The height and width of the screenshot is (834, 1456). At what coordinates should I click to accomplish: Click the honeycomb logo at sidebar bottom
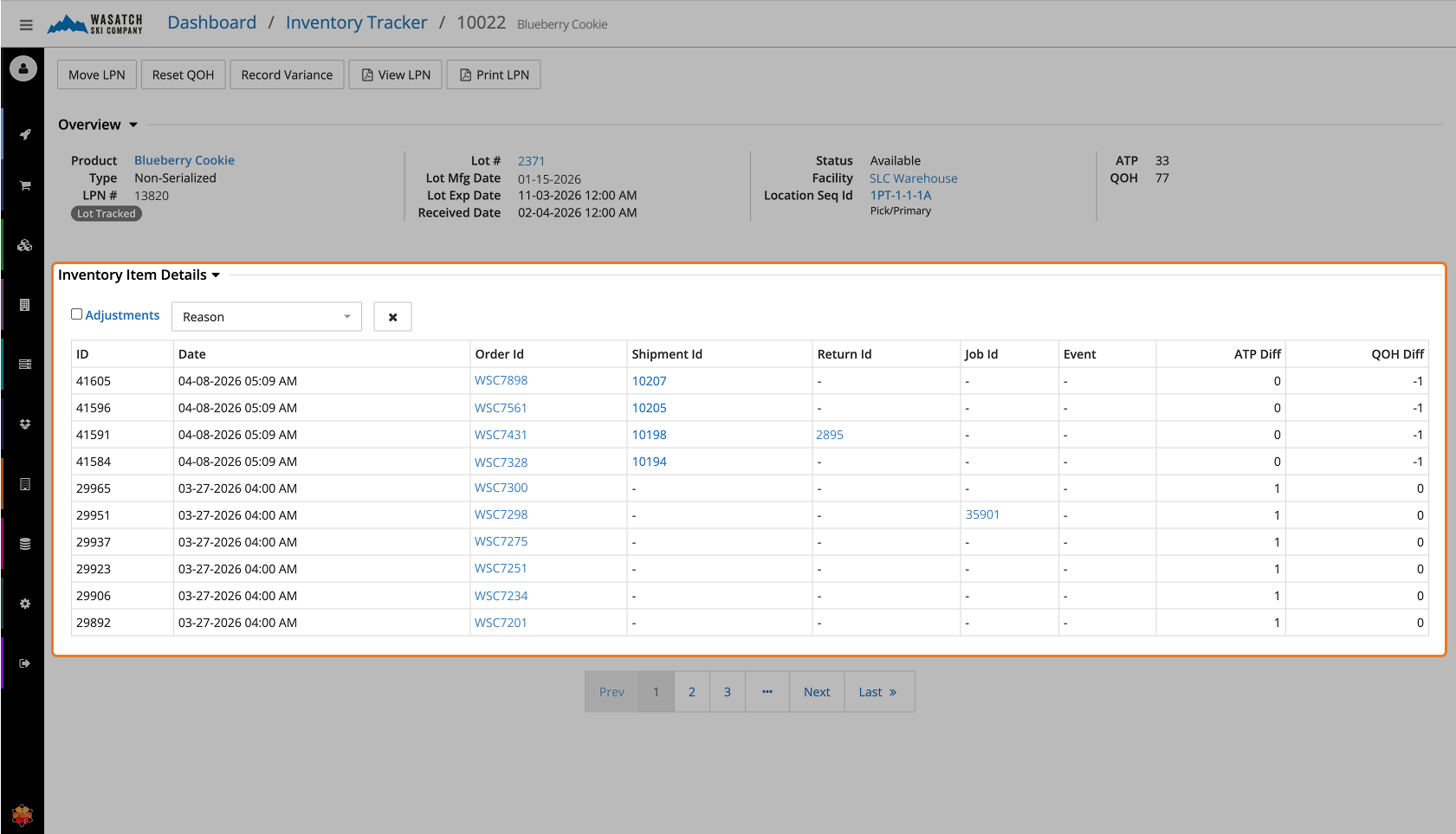[x=23, y=815]
